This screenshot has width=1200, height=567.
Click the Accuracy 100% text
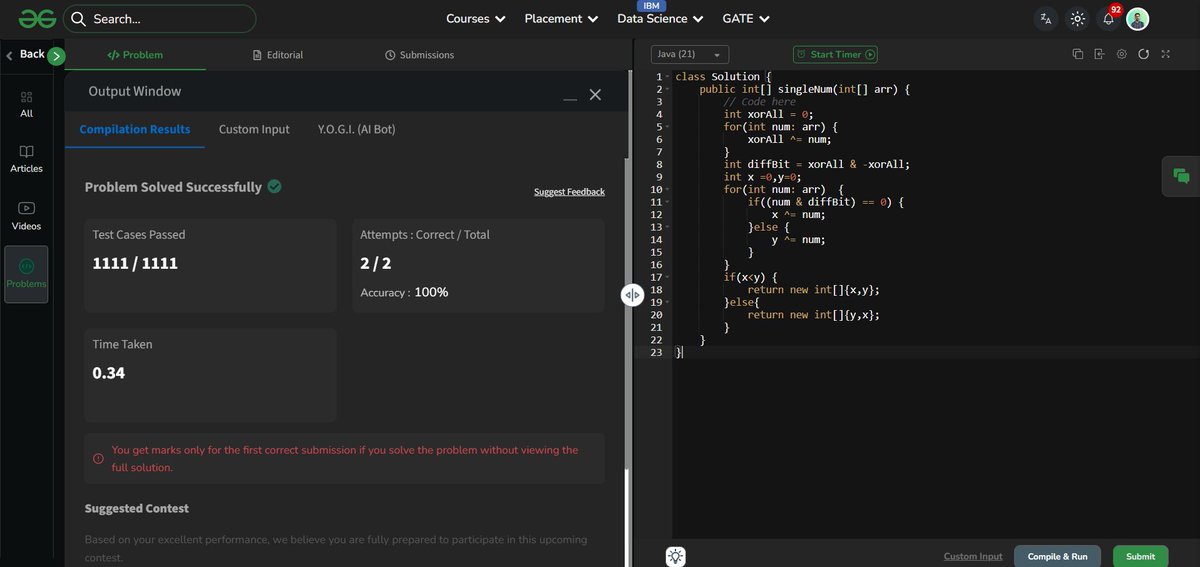404,292
